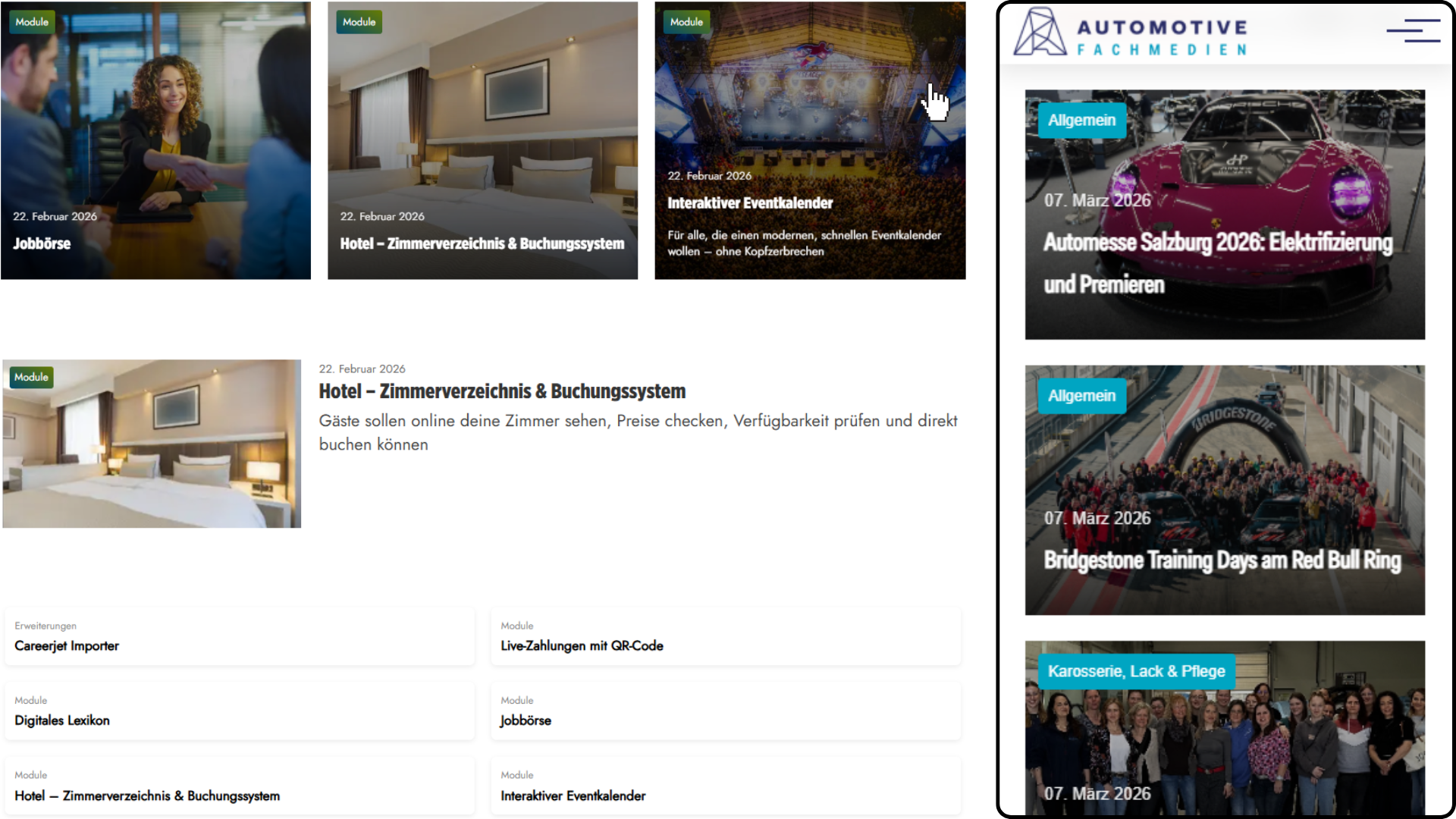Open Live-Zahlungen mit QR-Code tile

point(582,646)
